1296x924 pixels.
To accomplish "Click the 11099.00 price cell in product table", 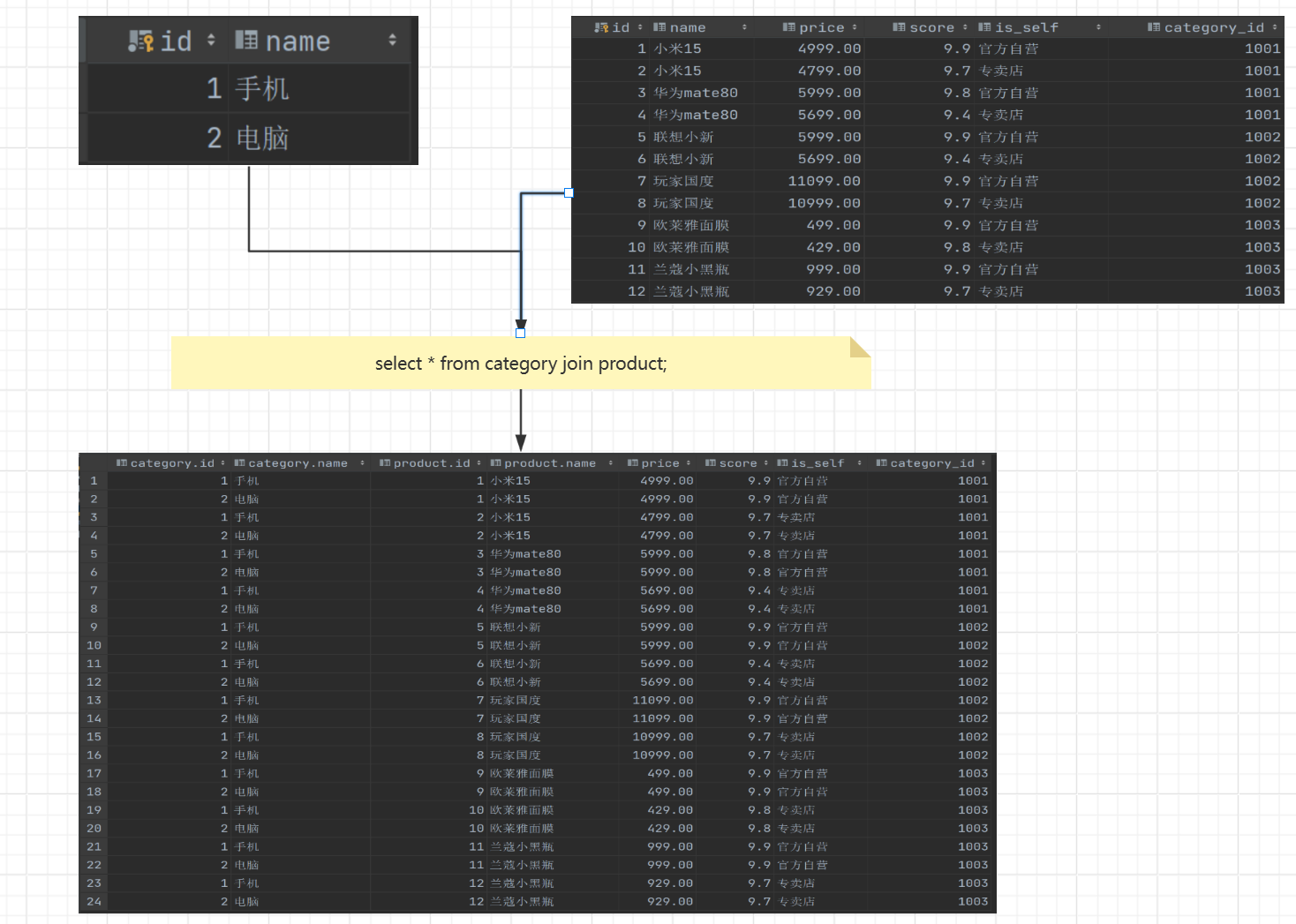I will pos(810,181).
